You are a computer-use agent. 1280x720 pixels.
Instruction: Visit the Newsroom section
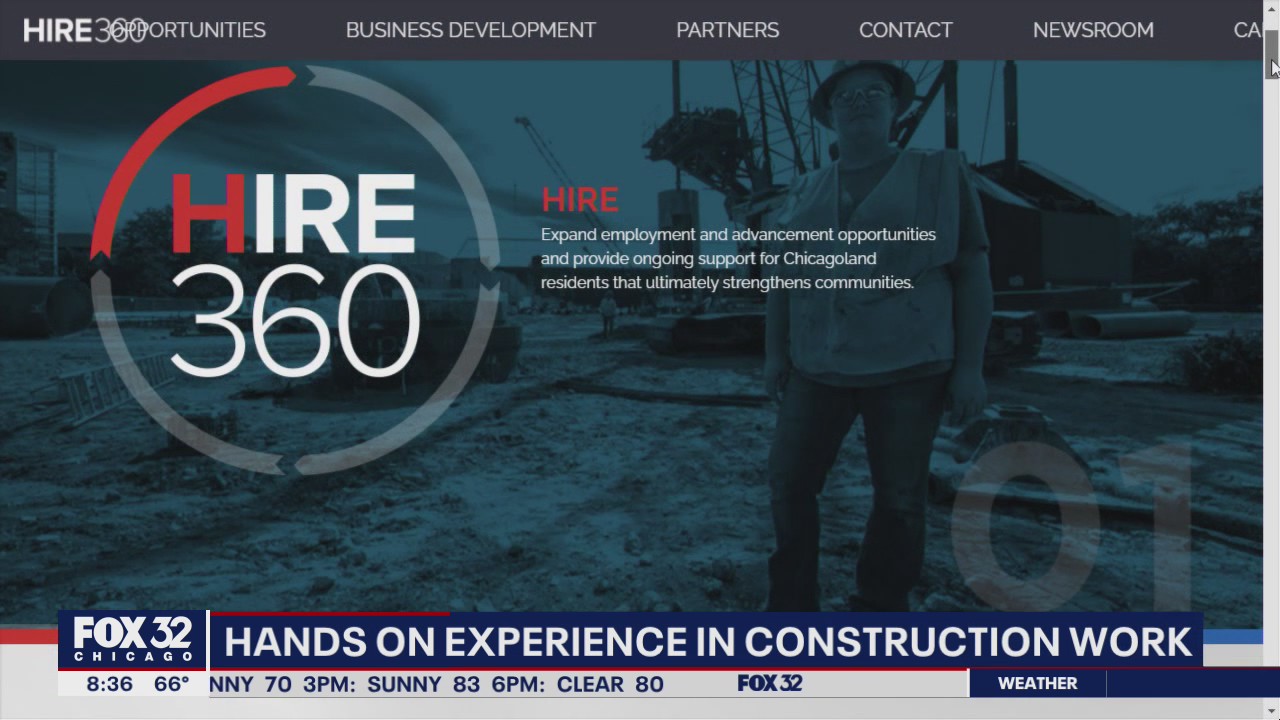[1093, 30]
